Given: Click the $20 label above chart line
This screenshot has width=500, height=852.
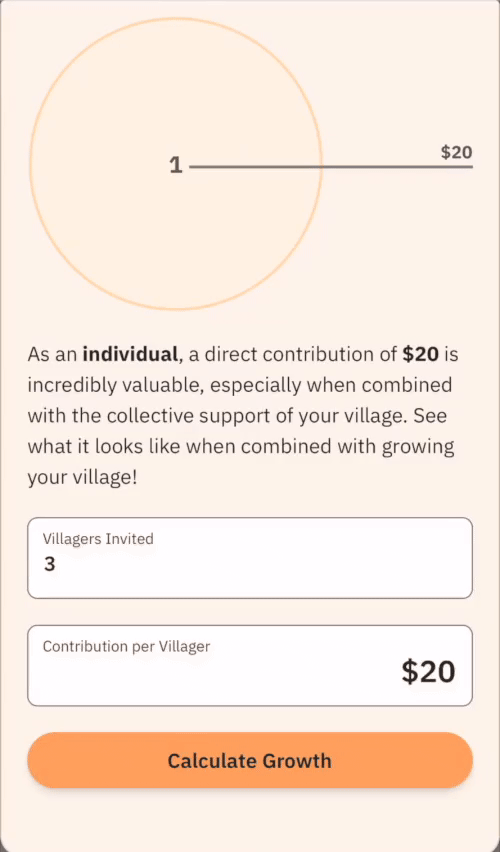Looking at the screenshot, I should point(457,152).
